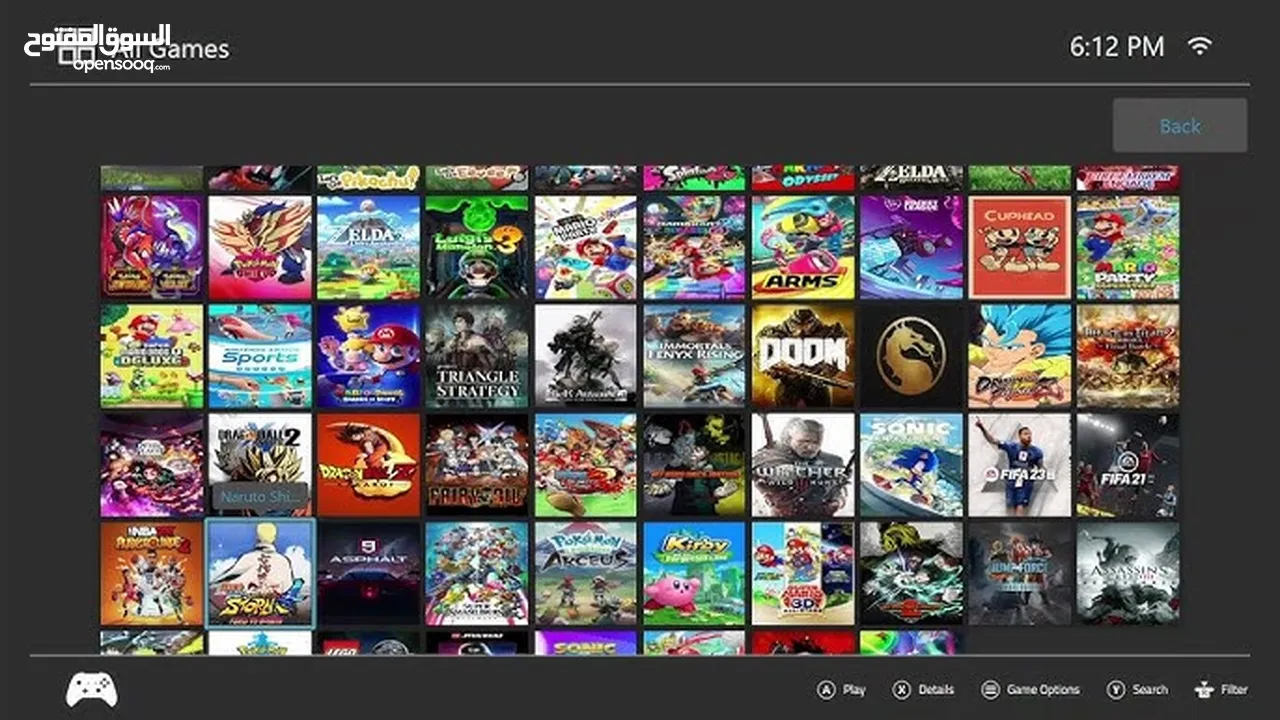Select the FIFA 21 game tile
This screenshot has width=1280, height=720.
tap(1128, 465)
